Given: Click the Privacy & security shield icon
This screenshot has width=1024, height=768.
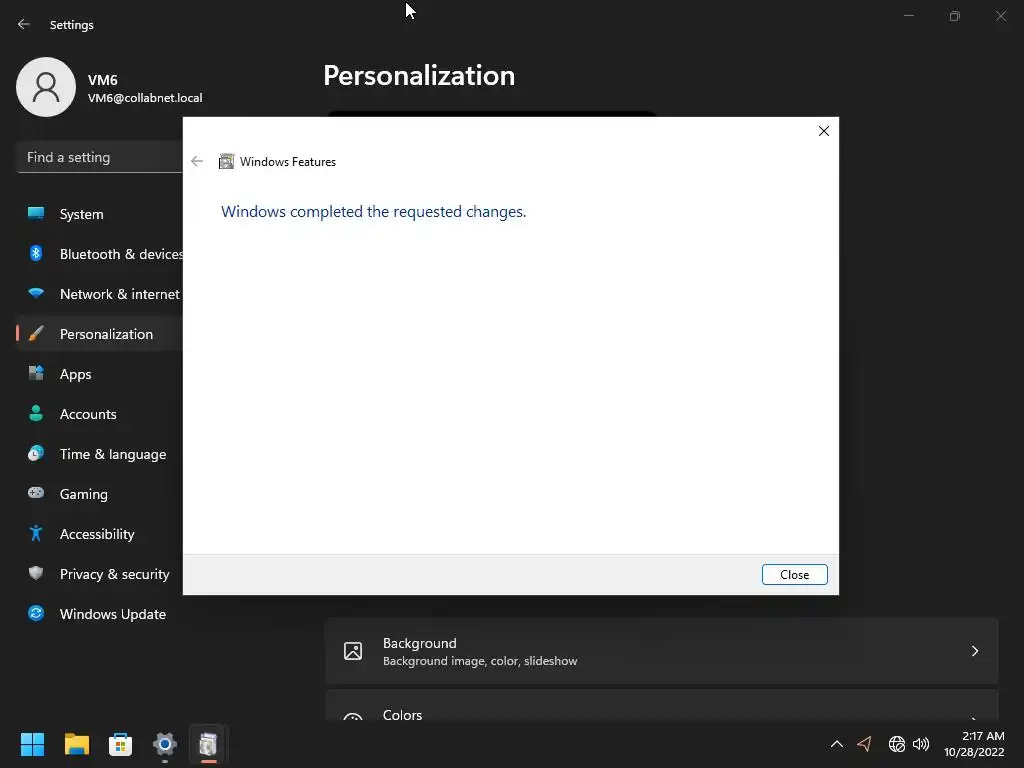Looking at the screenshot, I should tap(36, 573).
